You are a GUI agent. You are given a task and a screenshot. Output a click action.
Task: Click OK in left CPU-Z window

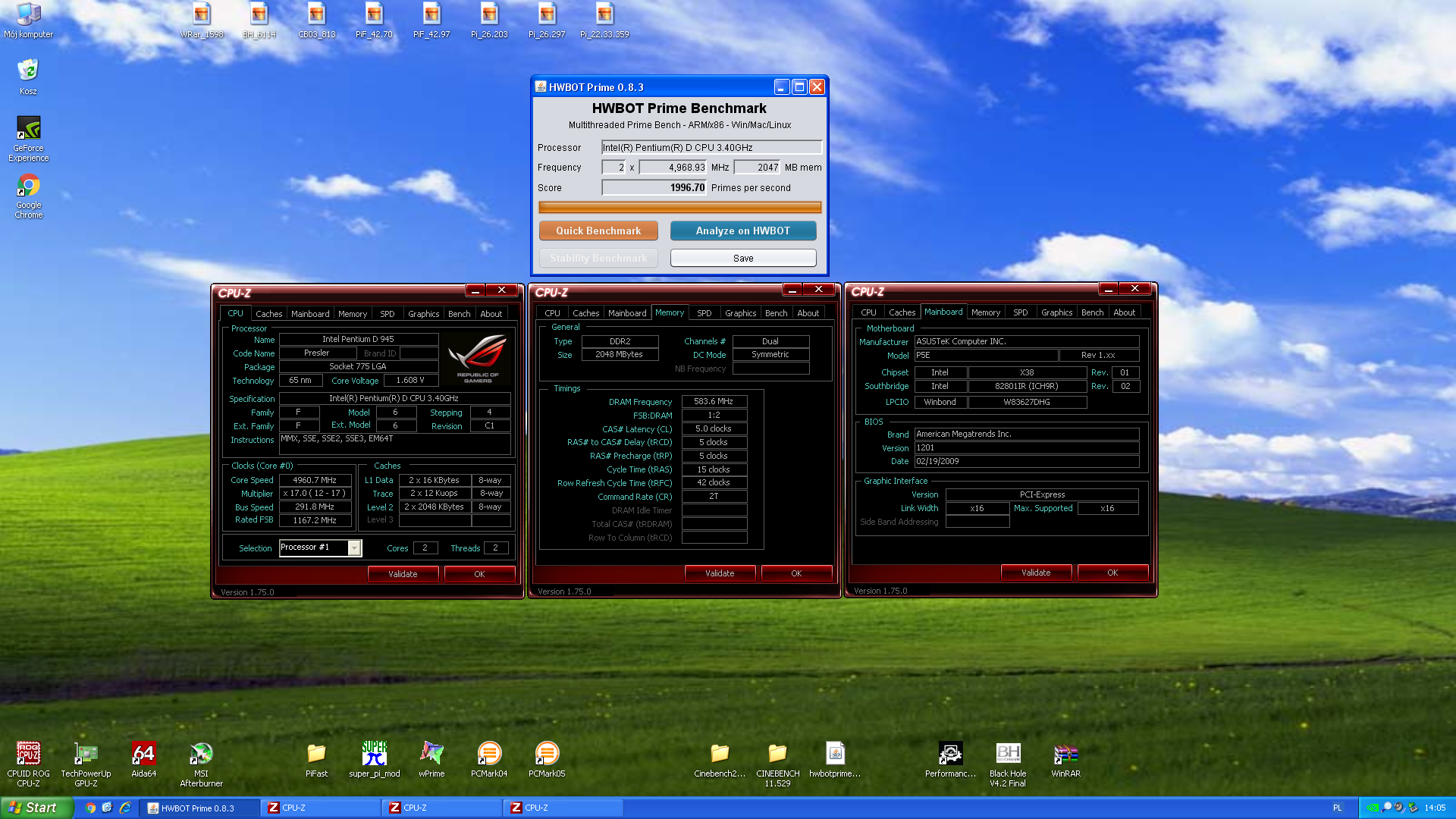(x=479, y=574)
